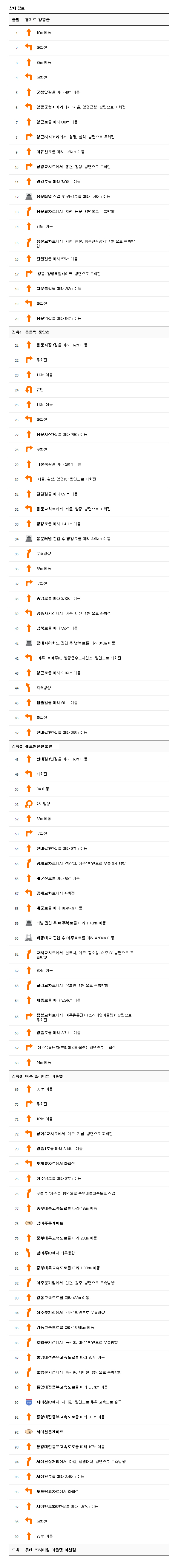178x1568 pixels.
Task: Click the 서이천IC highway exit icon
Action: [29, 1402]
